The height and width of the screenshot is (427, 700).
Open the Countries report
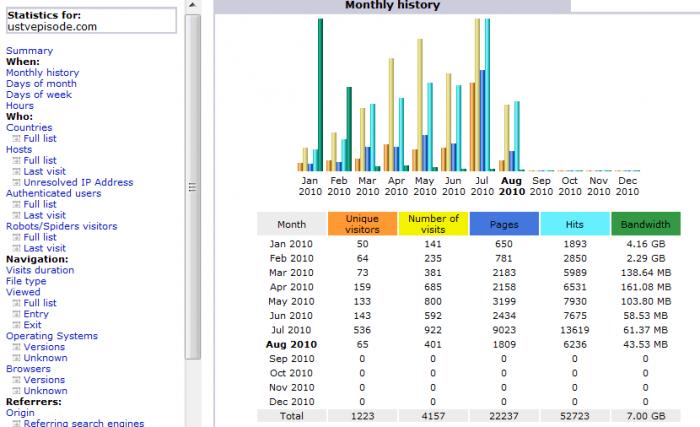pos(29,127)
